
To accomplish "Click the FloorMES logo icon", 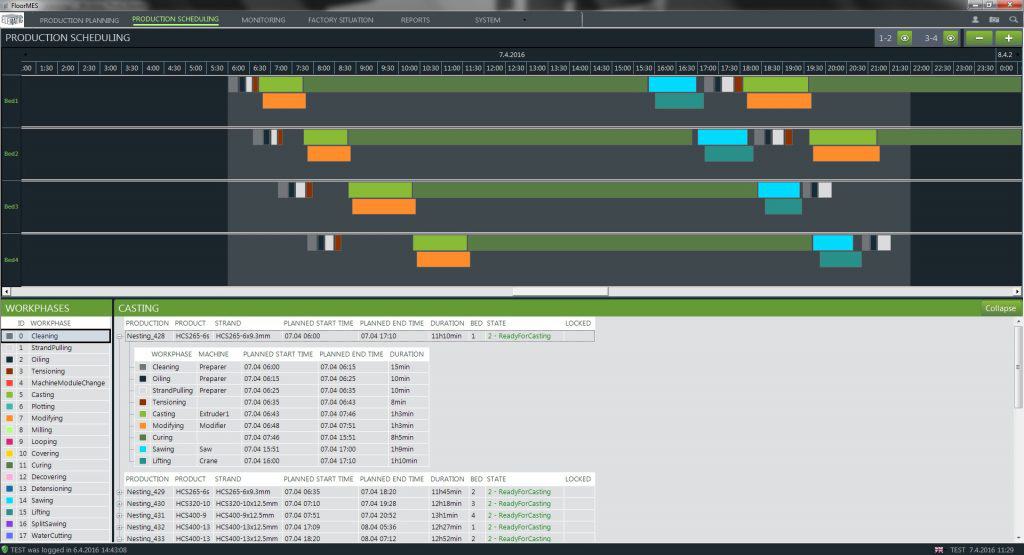I will tap(14, 20).
